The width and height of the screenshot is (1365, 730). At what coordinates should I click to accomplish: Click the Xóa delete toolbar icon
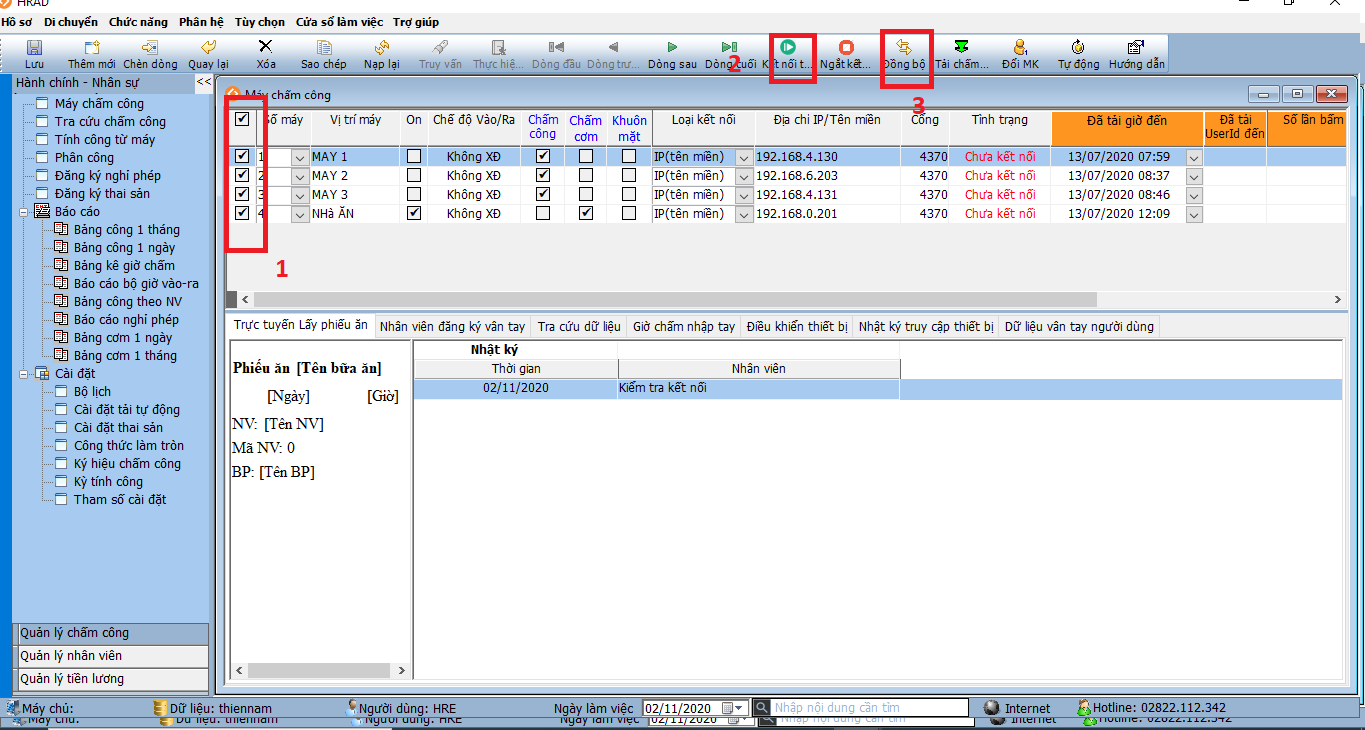[266, 46]
